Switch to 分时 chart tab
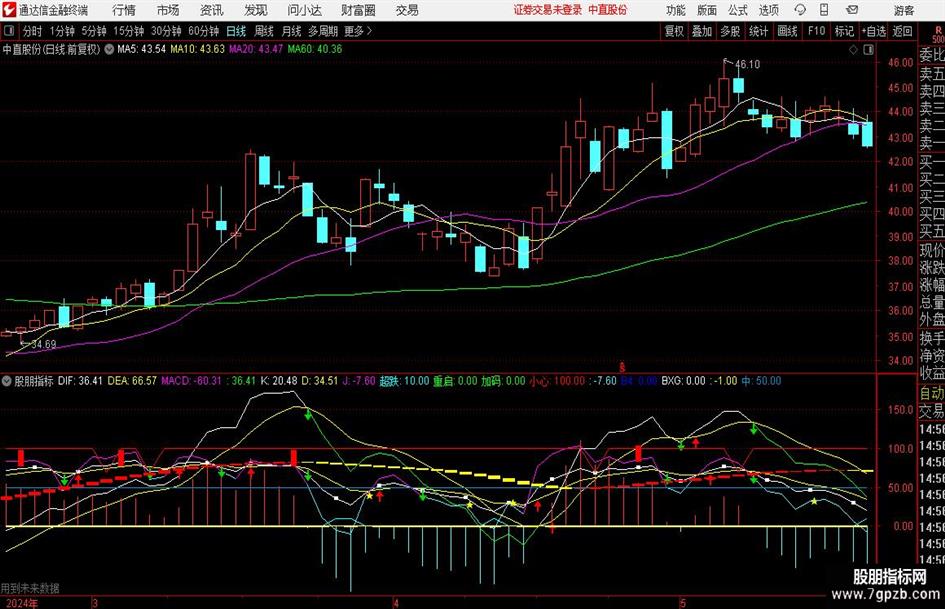This screenshot has height=609, width=945. point(33,31)
